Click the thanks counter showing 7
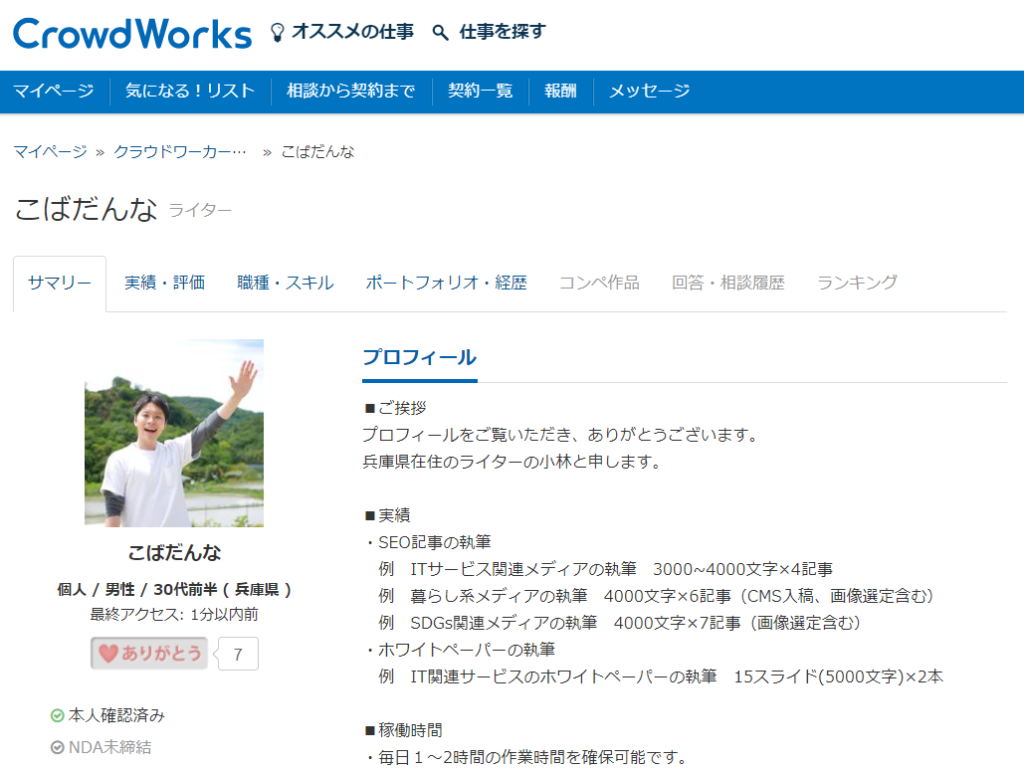This screenshot has width=1024, height=772. click(x=237, y=654)
